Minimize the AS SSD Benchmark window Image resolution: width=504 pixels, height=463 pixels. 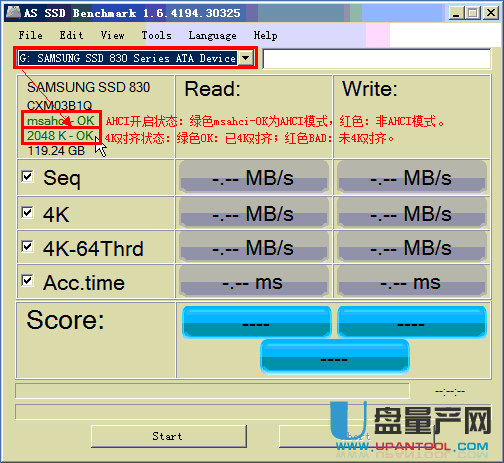(x=456, y=13)
